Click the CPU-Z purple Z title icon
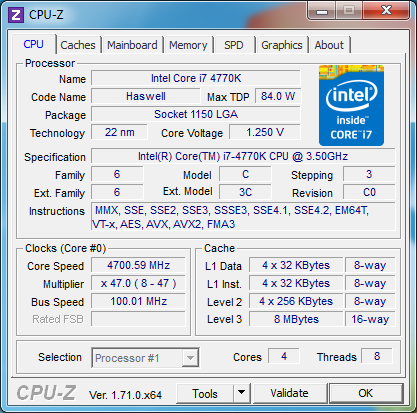The image size is (417, 413). (16, 15)
